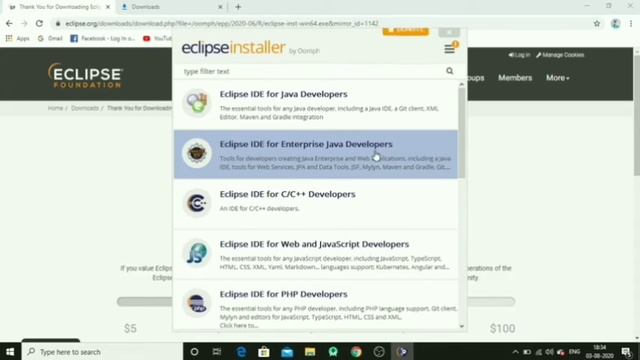The height and width of the screenshot is (360, 640).
Task: Open the Members menu on Eclipse site
Action: (515, 78)
